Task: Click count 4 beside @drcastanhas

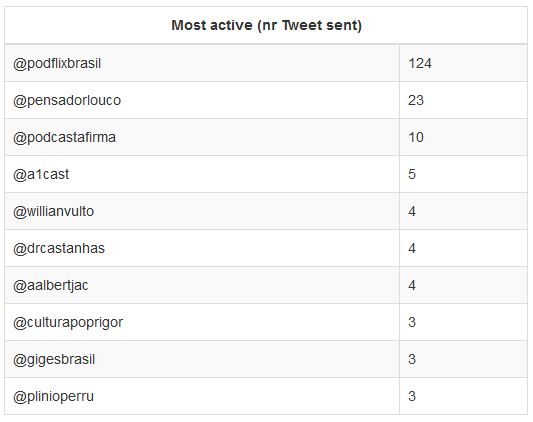Action: [x=412, y=249]
